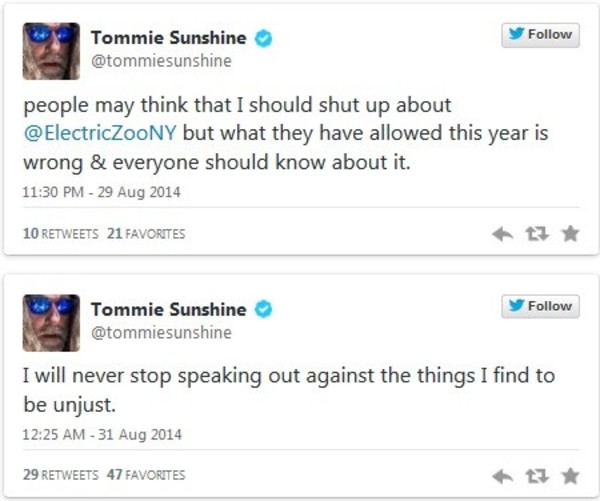The height and width of the screenshot is (501, 600).
Task: Open the @ElectricZooNY mention link
Action: coord(100,133)
